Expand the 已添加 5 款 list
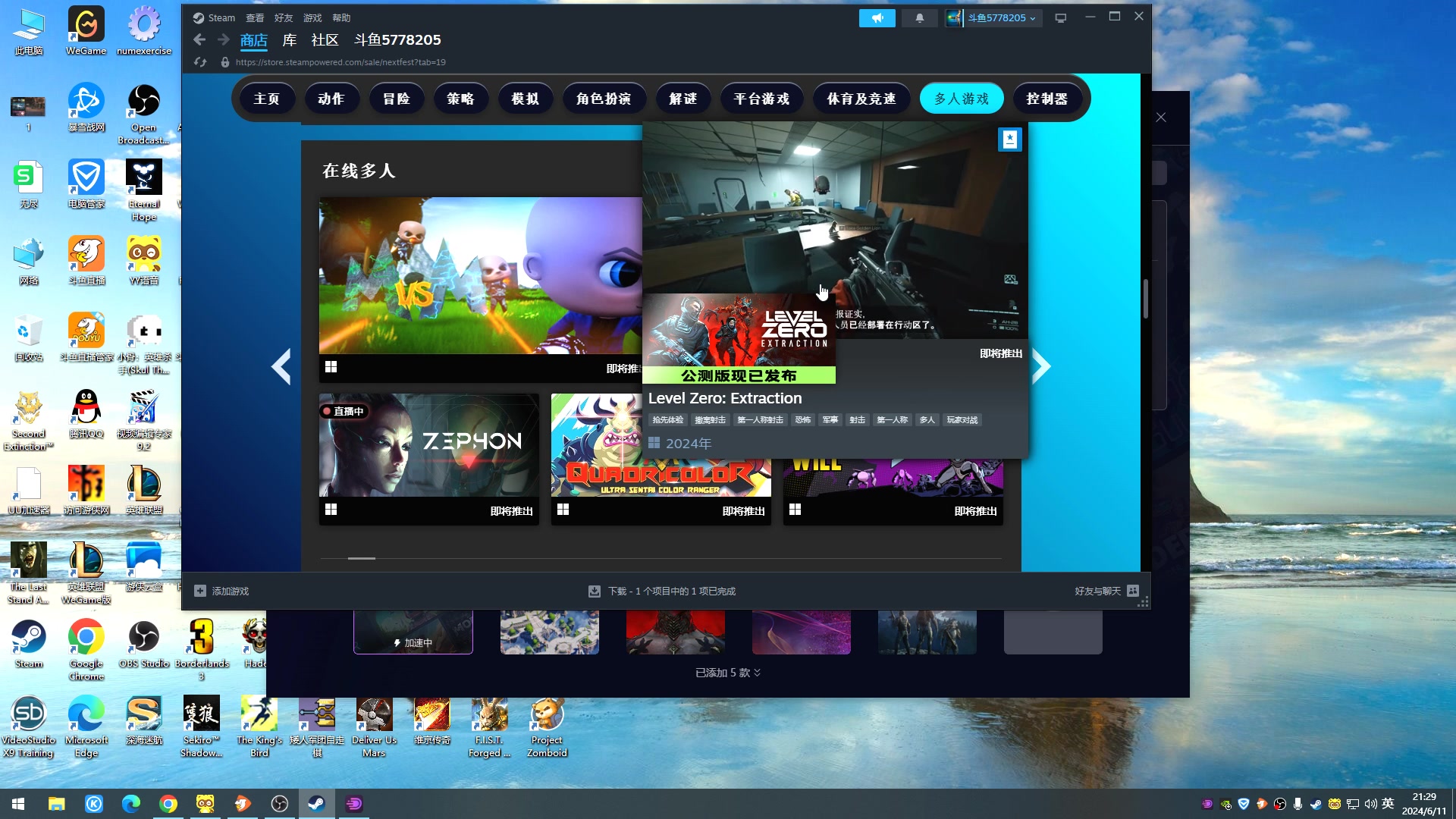The image size is (1456, 819). click(x=728, y=673)
